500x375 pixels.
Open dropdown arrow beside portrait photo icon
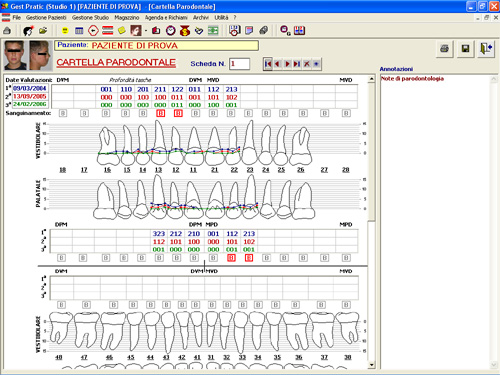[x=146, y=31]
